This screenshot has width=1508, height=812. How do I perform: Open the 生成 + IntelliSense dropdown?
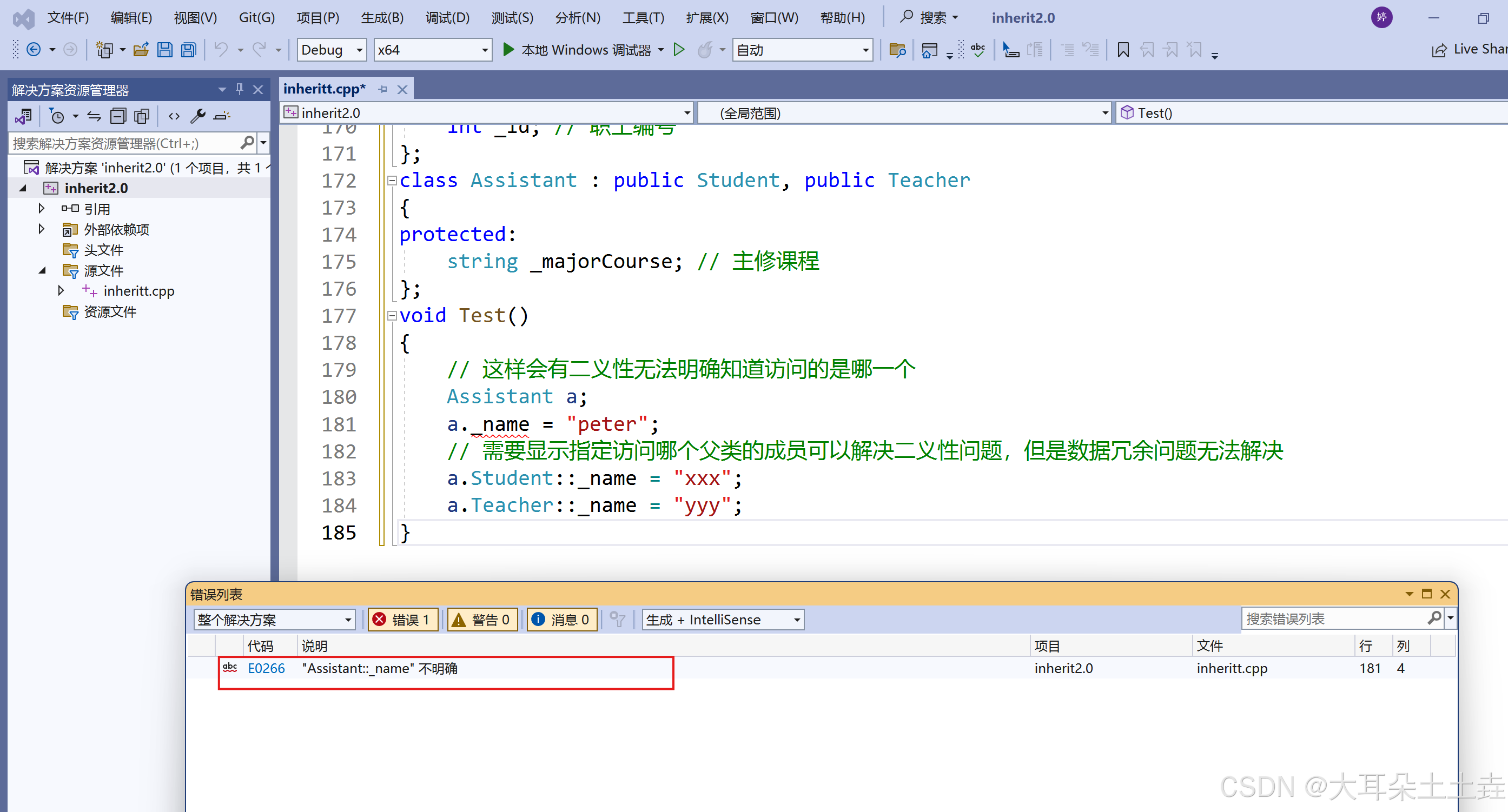[723, 620]
